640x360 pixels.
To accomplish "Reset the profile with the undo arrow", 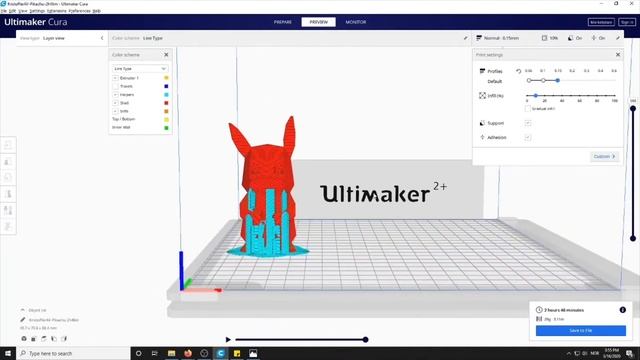I will tap(518, 71).
